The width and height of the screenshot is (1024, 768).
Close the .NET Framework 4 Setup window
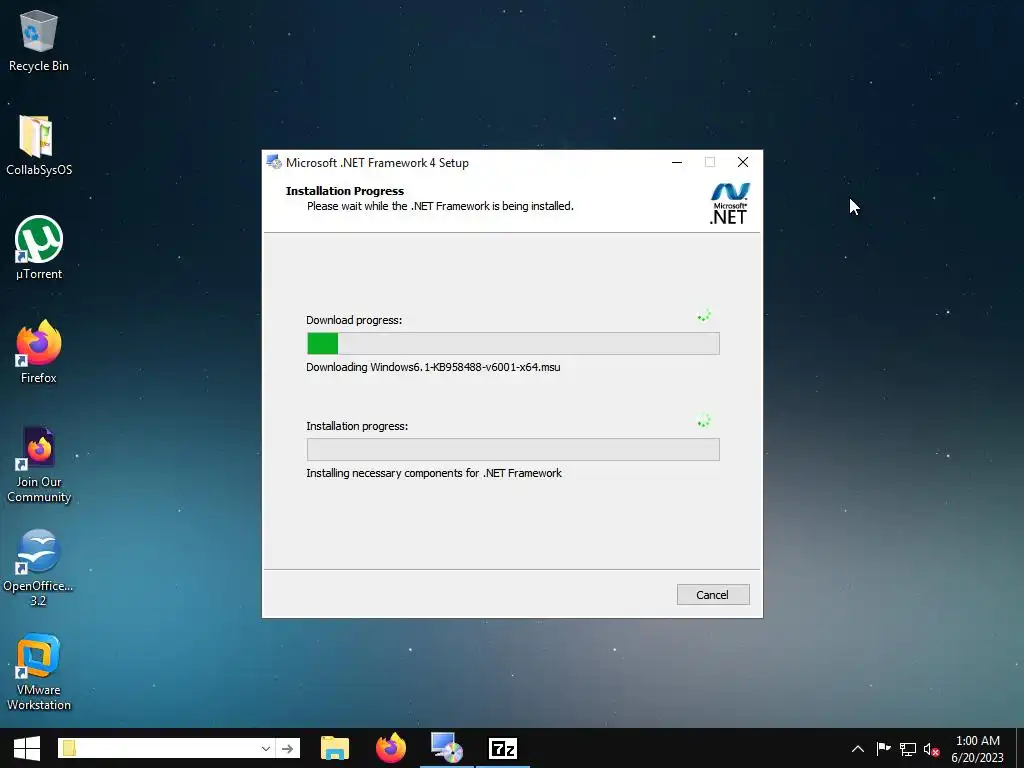pyautogui.click(x=743, y=162)
